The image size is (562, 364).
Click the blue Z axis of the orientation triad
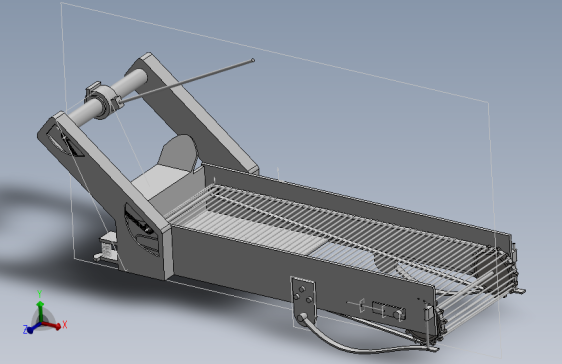point(32,328)
